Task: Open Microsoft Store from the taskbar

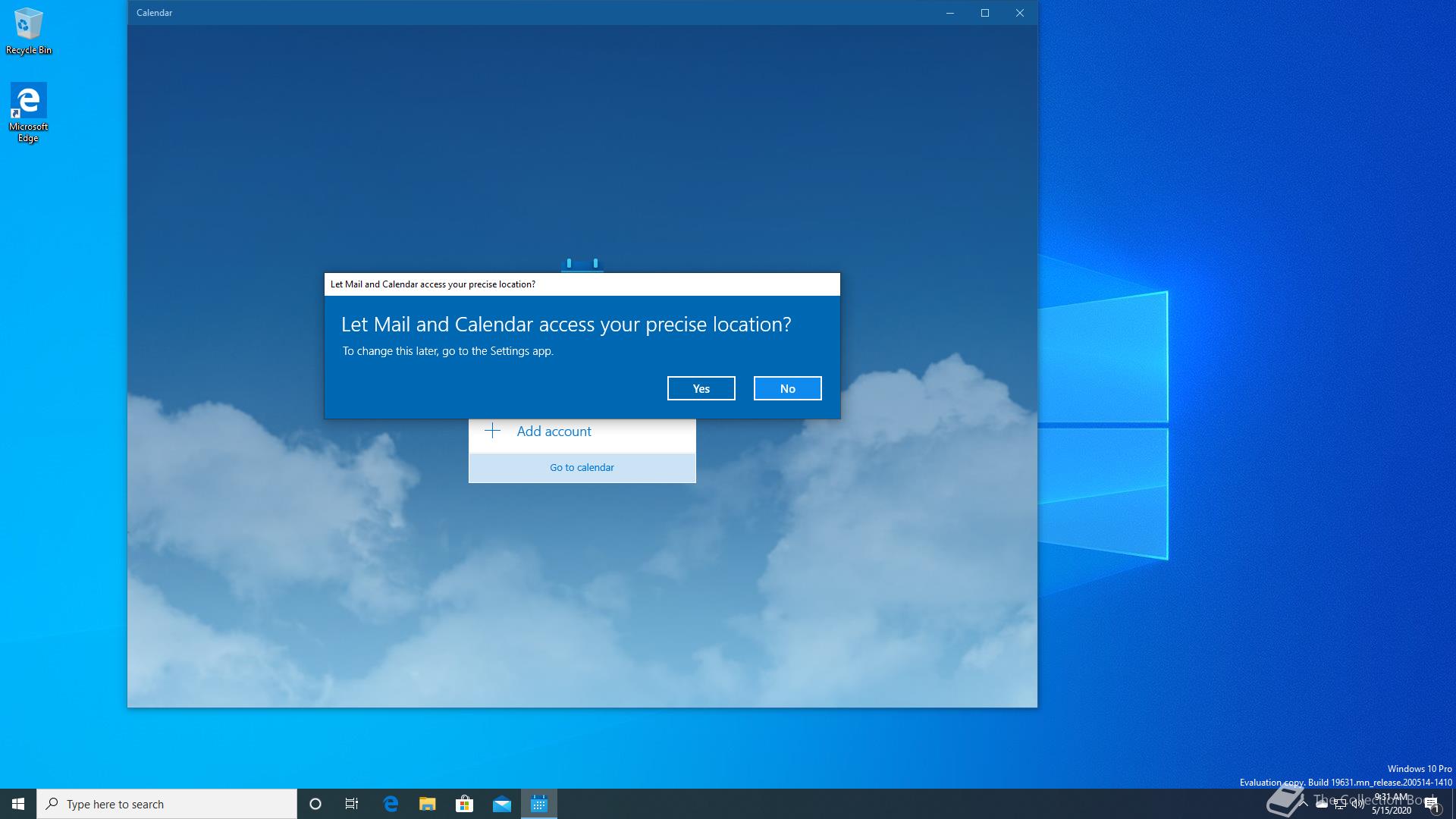Action: coord(464,804)
